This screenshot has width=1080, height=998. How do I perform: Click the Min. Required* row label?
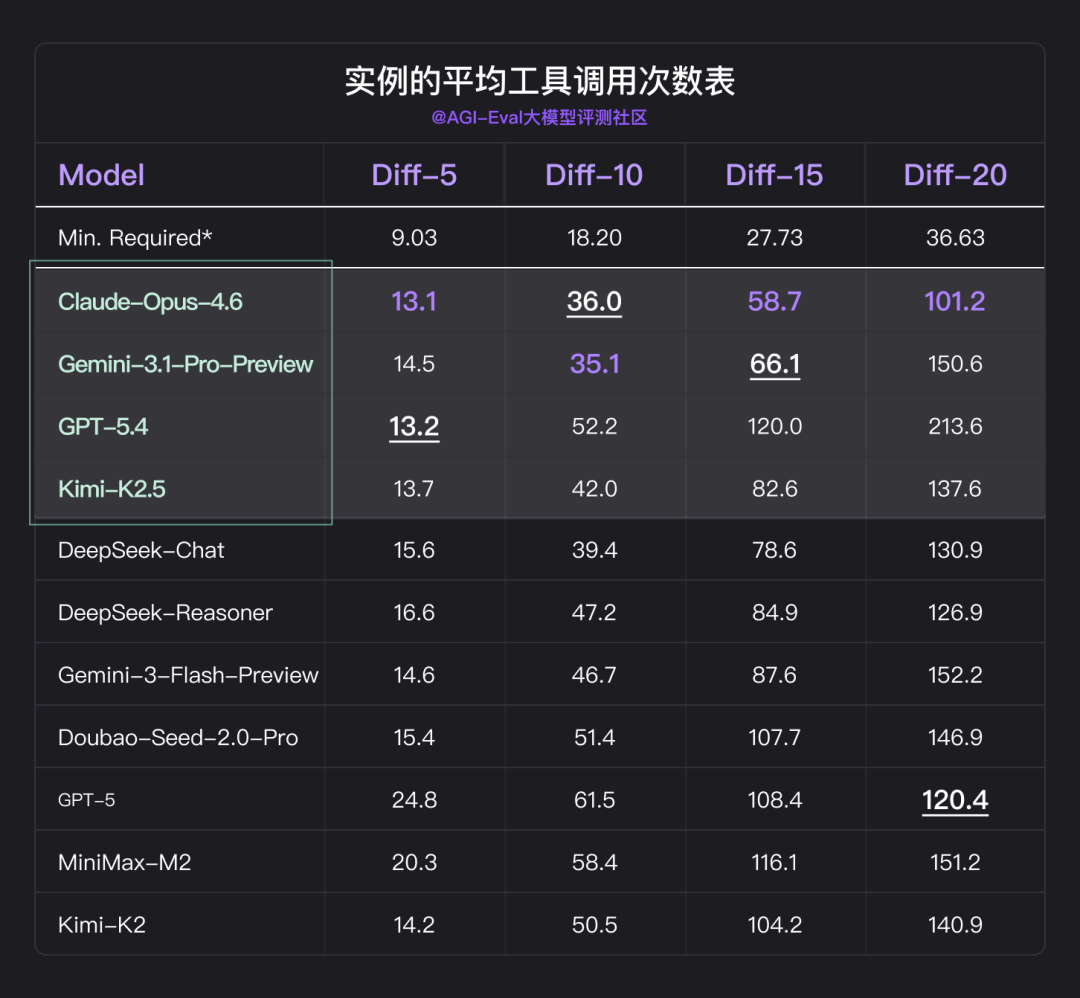pyautogui.click(x=135, y=238)
